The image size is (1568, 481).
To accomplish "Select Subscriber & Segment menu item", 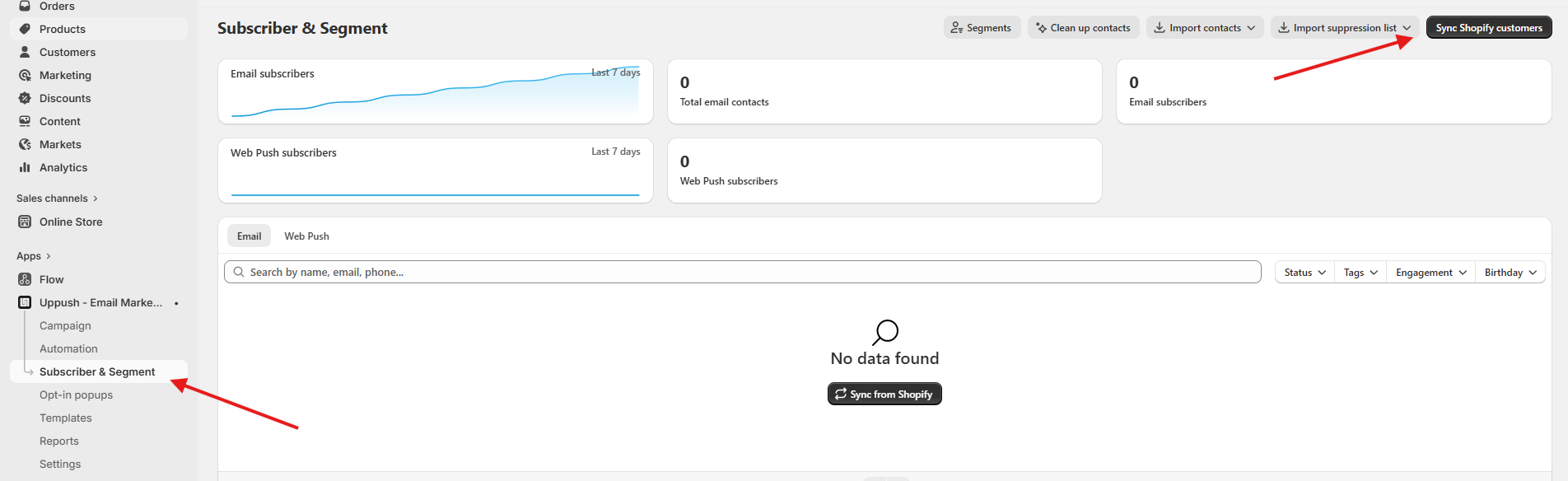I will 97,371.
